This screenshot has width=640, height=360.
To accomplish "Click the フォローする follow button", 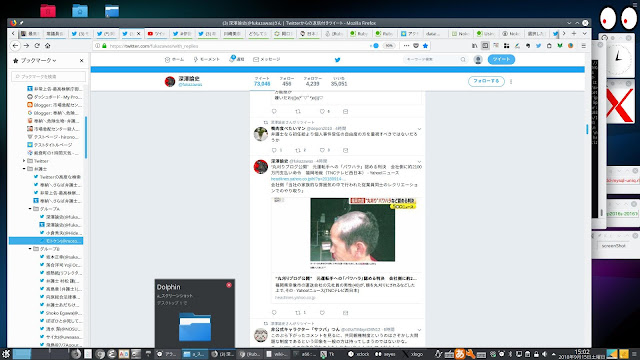I will [x=486, y=81].
